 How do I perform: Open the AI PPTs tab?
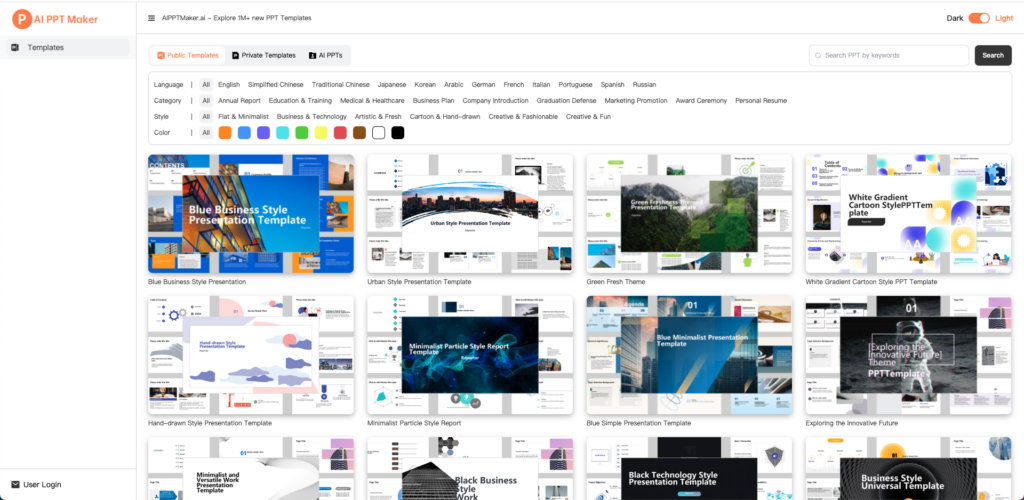tap(325, 55)
